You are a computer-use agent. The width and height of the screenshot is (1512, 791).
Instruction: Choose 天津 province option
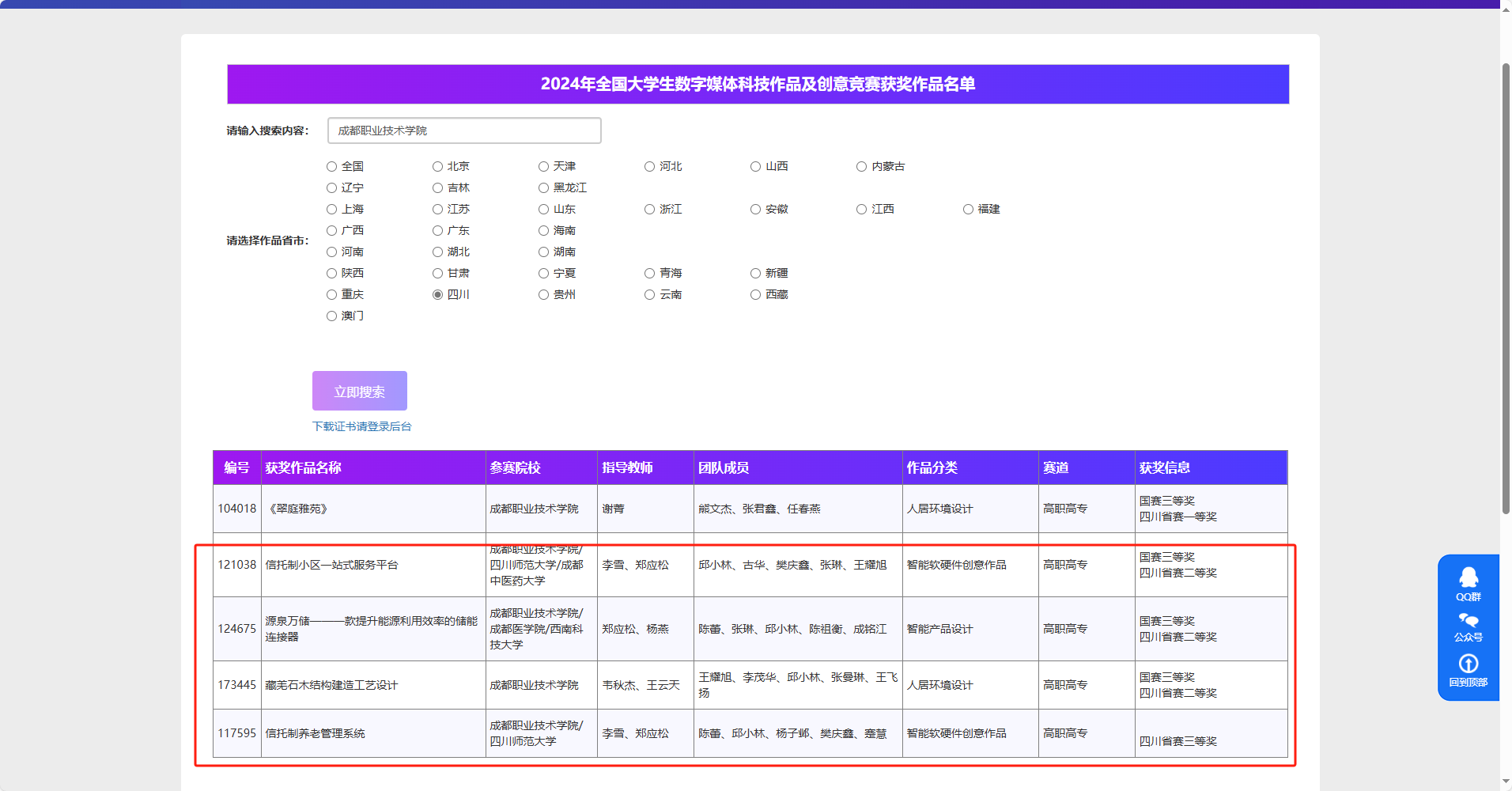click(543, 166)
